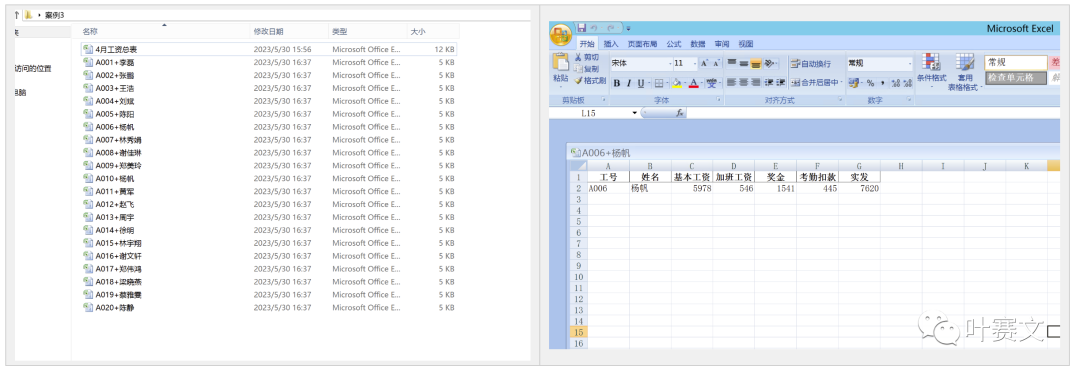This screenshot has width=1080, height=377.
Task: Toggle top vertical alignment
Action: [x=731, y=63]
